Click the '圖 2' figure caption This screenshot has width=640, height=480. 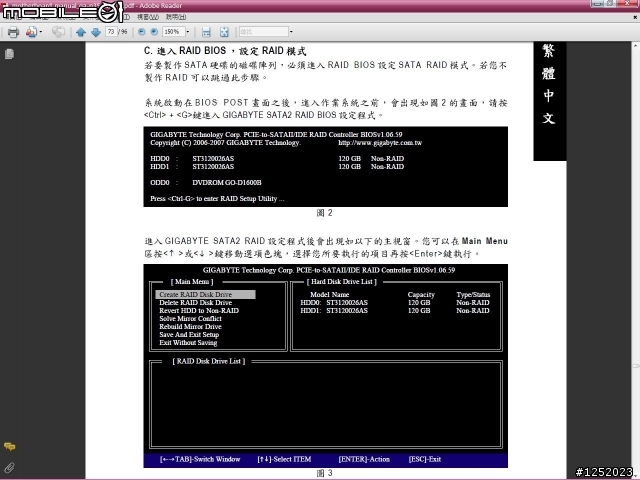[x=324, y=213]
